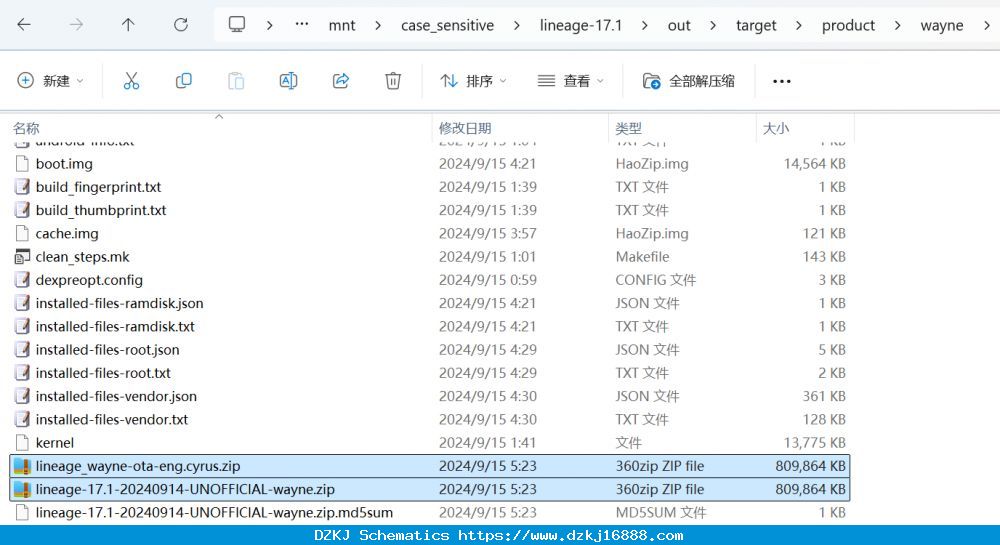Screen dimensions: 1000x545
Task: Jump to the lineage-17.1 breadcrumb
Action: point(580,25)
